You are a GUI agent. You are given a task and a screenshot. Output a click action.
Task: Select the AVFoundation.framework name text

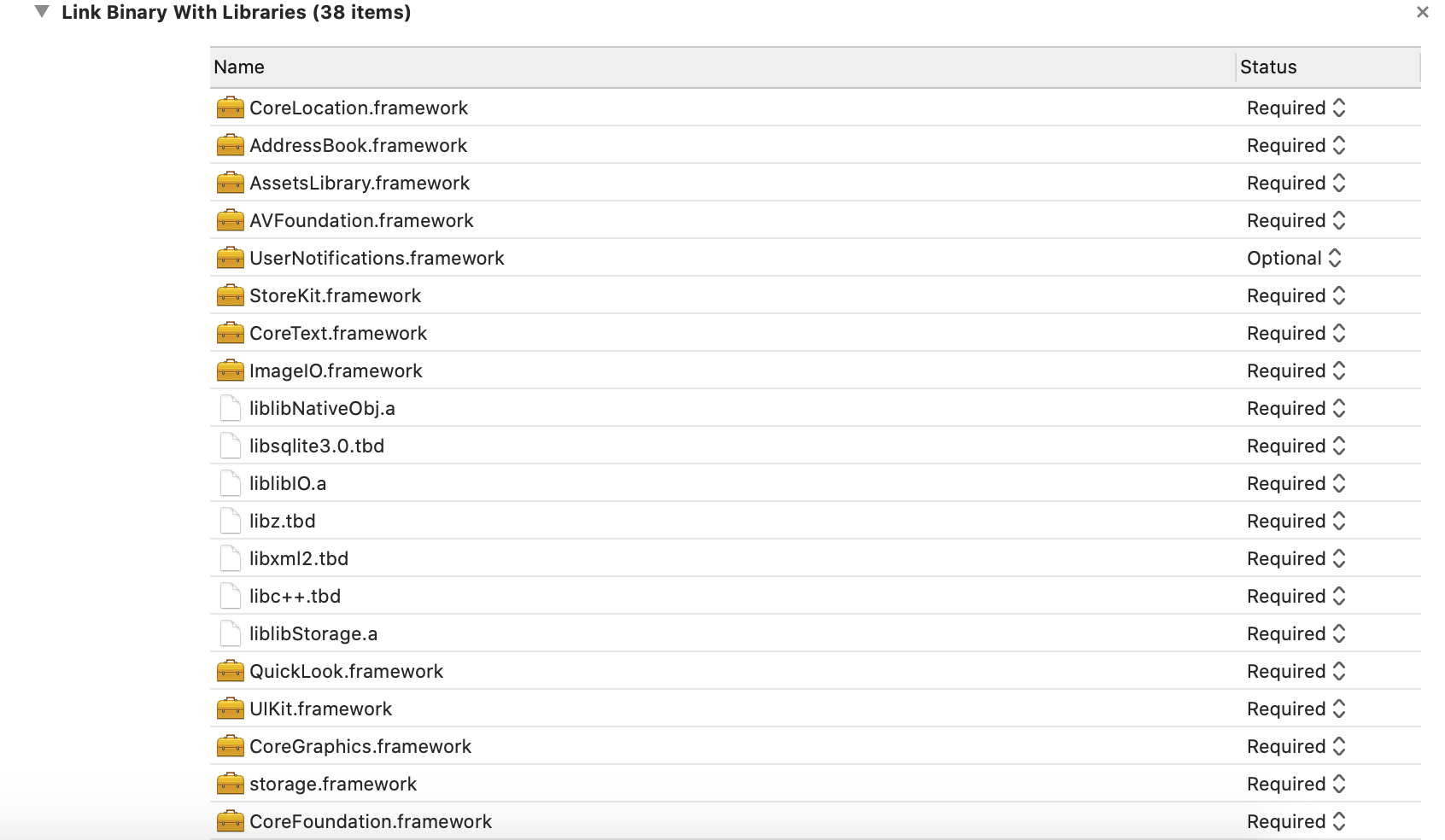(361, 220)
